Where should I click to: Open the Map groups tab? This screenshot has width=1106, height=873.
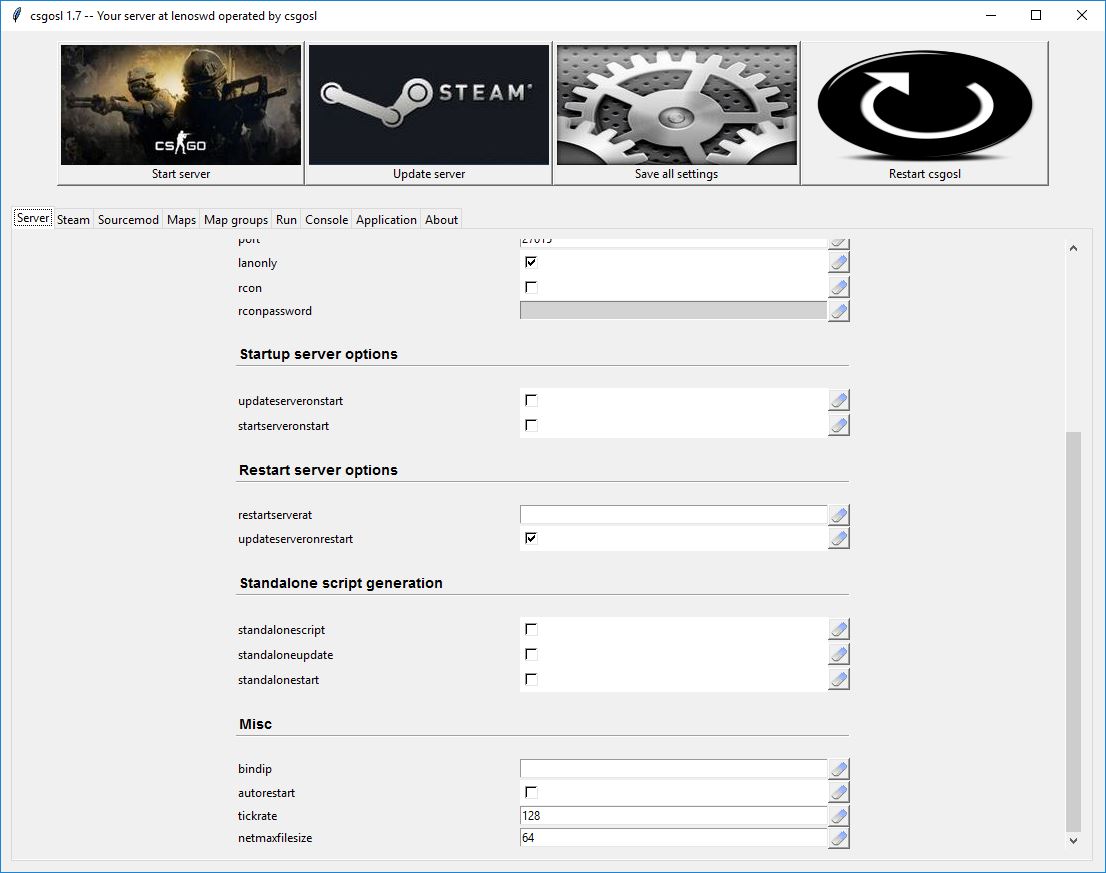[236, 219]
